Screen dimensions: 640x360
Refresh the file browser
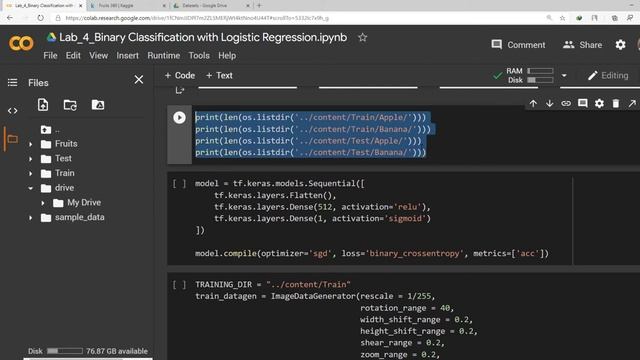(70, 105)
